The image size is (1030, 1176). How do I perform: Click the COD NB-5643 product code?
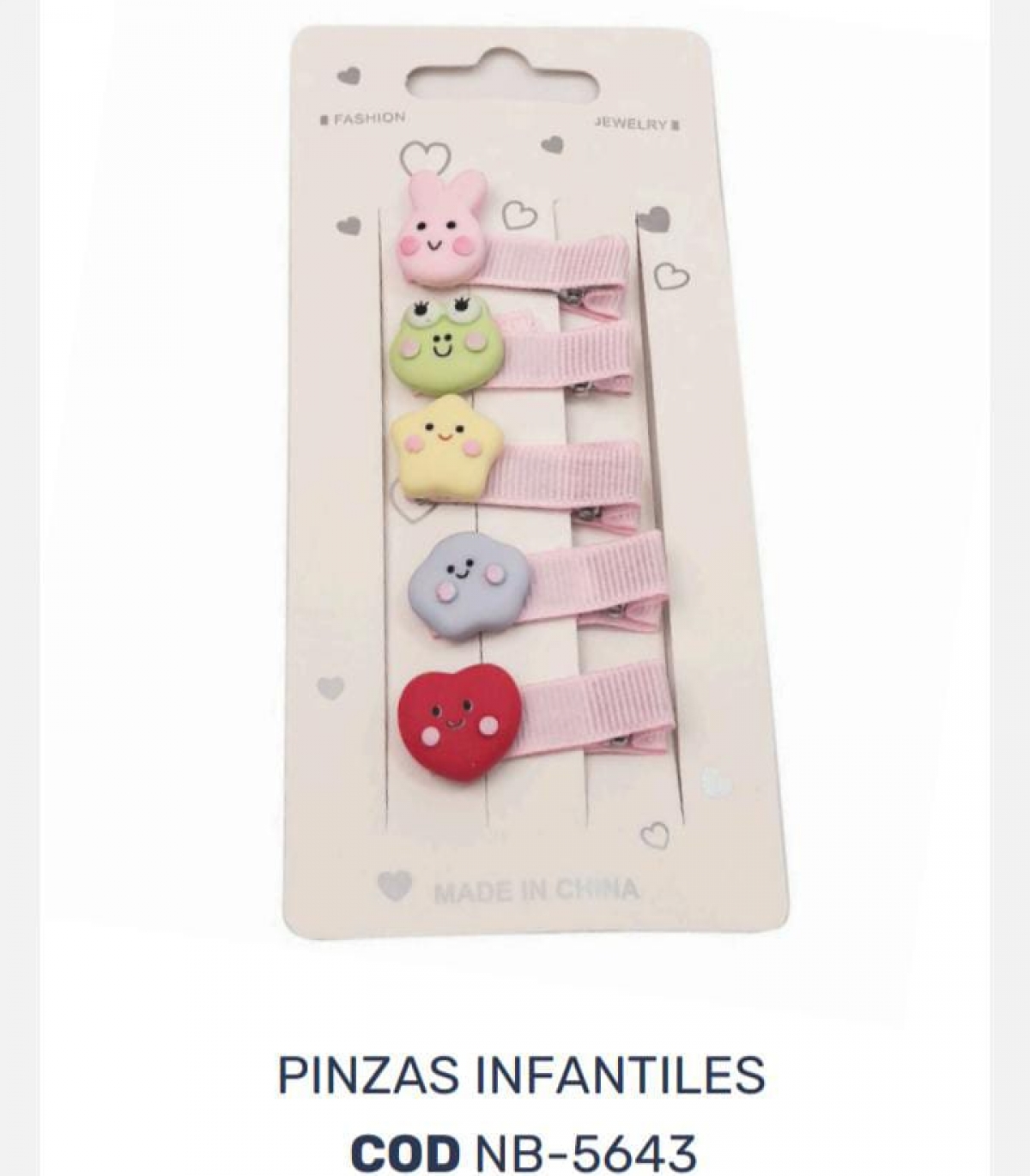[x=523, y=1151]
